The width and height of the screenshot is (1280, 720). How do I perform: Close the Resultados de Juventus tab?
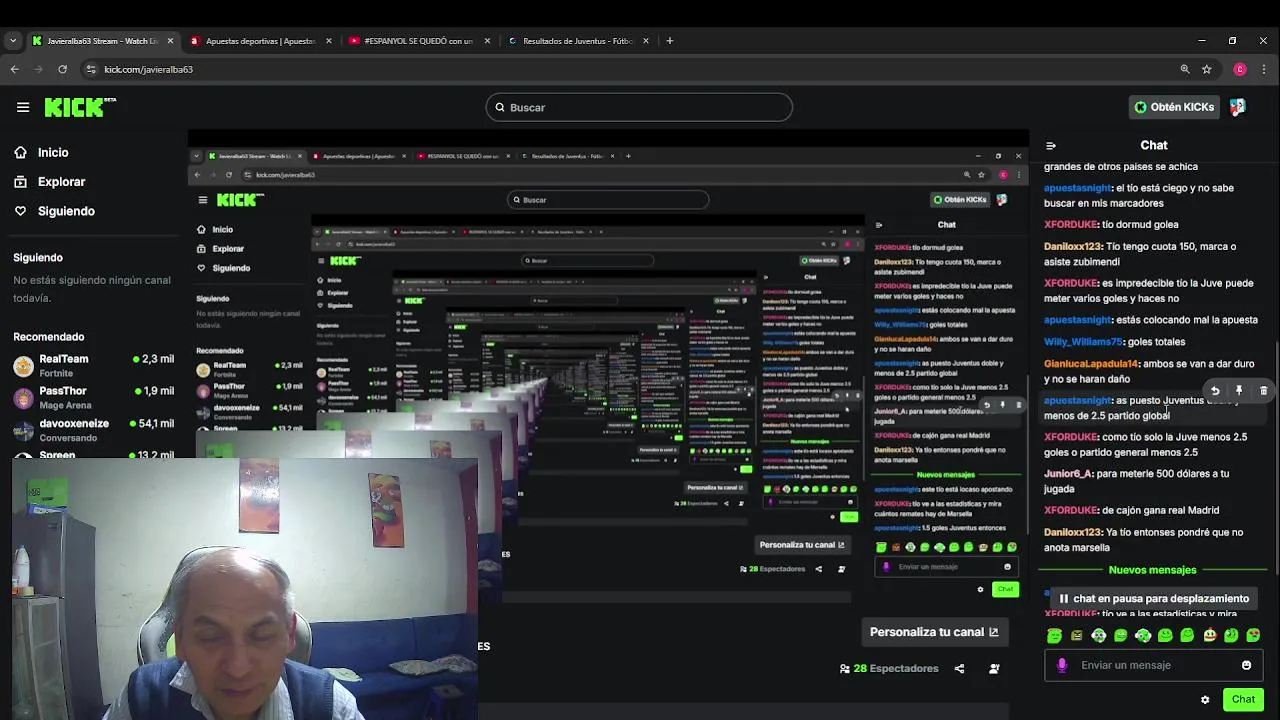coord(646,41)
